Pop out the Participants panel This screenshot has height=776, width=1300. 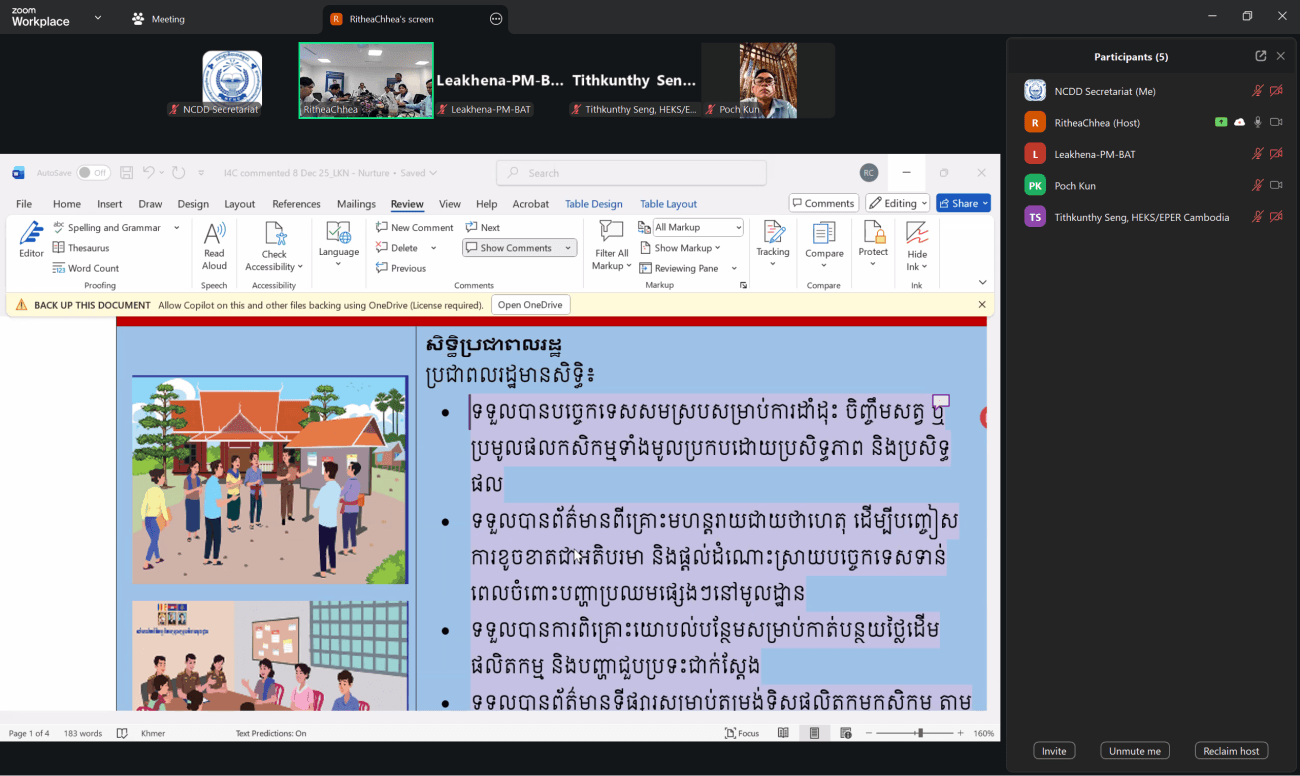[x=1260, y=57]
